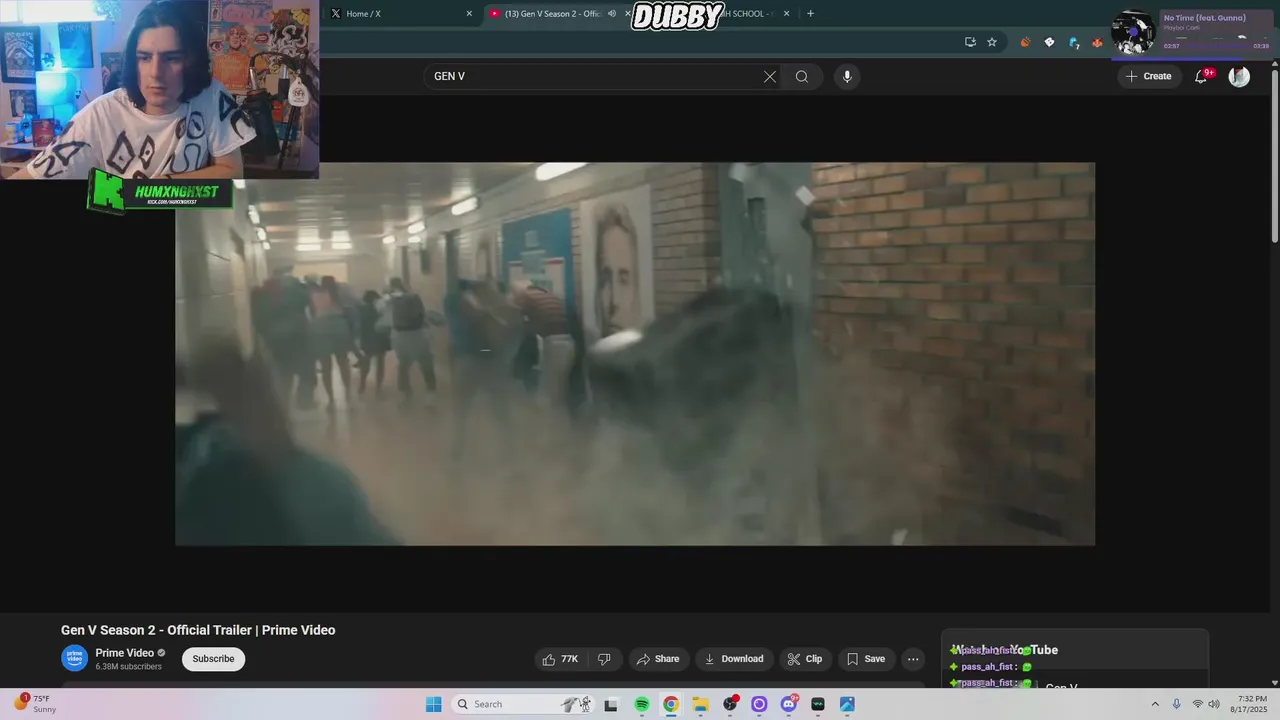Open the clock showing 7:32 PM

1251,704
